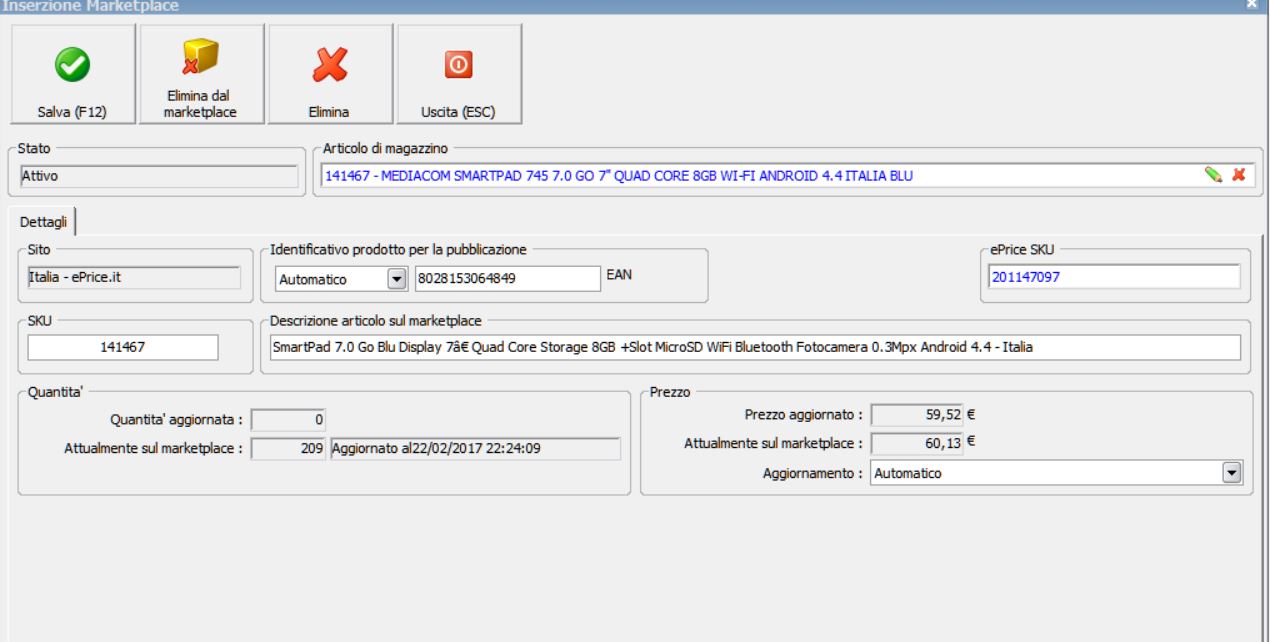
Task: Click the marketplace quantity field showing 209
Action: point(288,448)
